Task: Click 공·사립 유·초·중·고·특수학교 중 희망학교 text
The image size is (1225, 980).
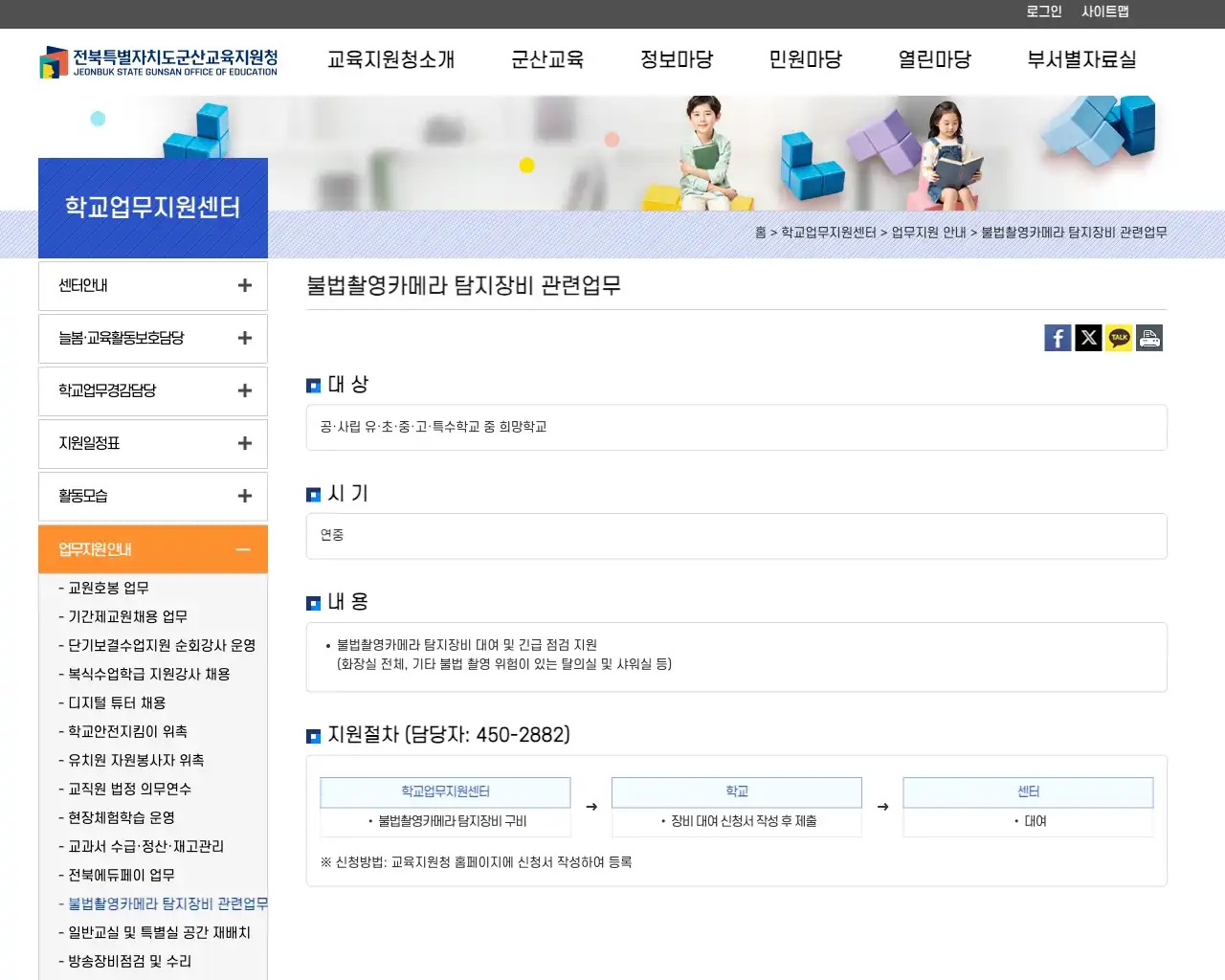Action: click(434, 427)
